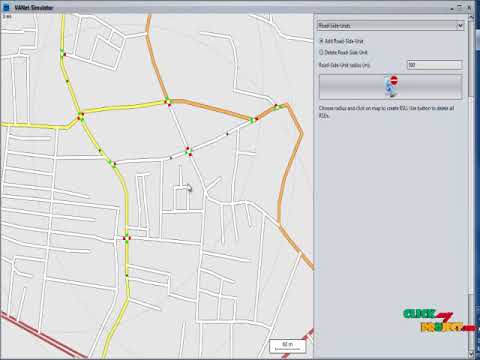Click the side panel scrollbar up arrow
Screen dimensions: 480x360
[x=471, y=18]
